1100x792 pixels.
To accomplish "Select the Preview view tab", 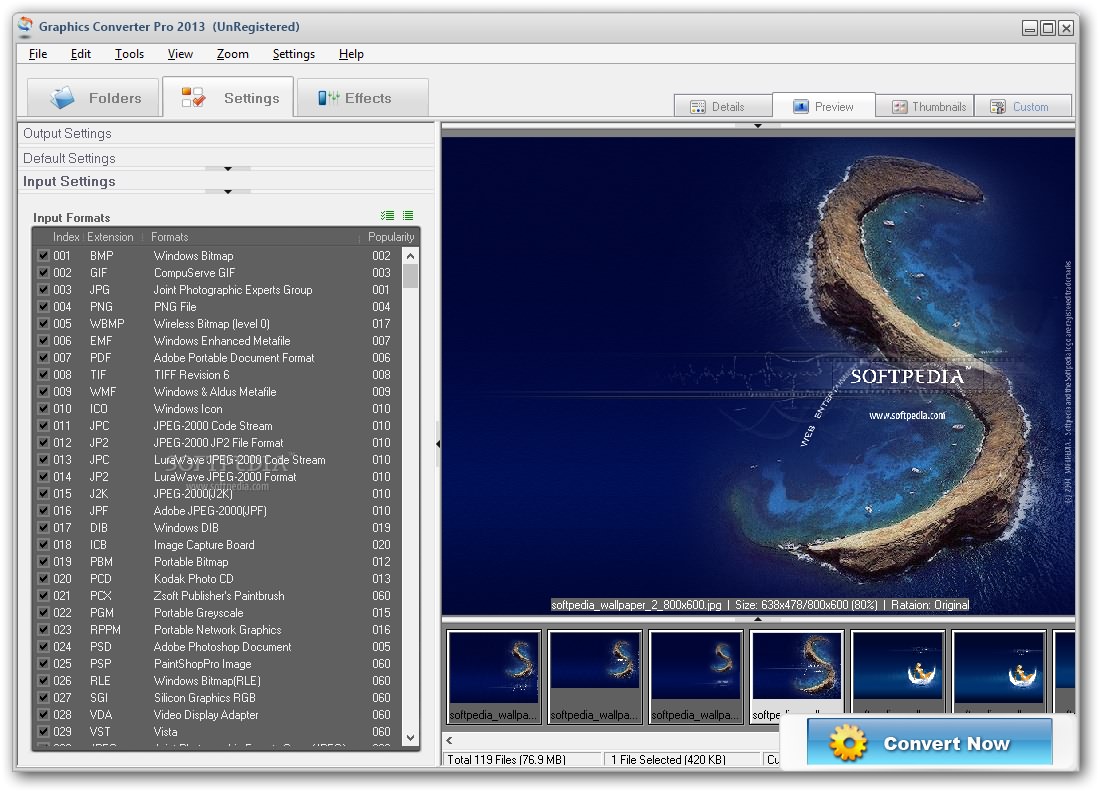I will pyautogui.click(x=824, y=106).
